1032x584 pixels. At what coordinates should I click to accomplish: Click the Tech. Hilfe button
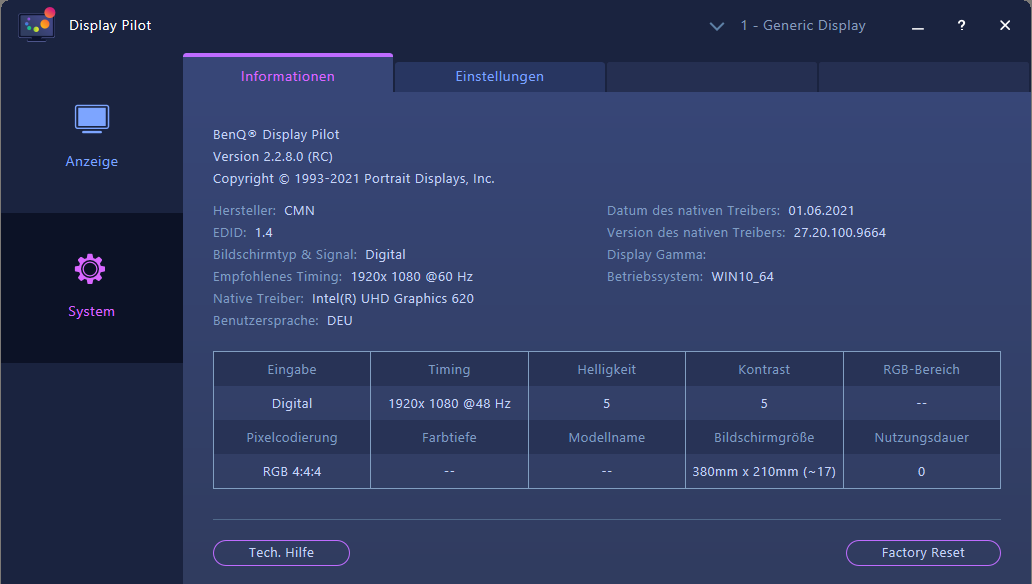click(281, 552)
